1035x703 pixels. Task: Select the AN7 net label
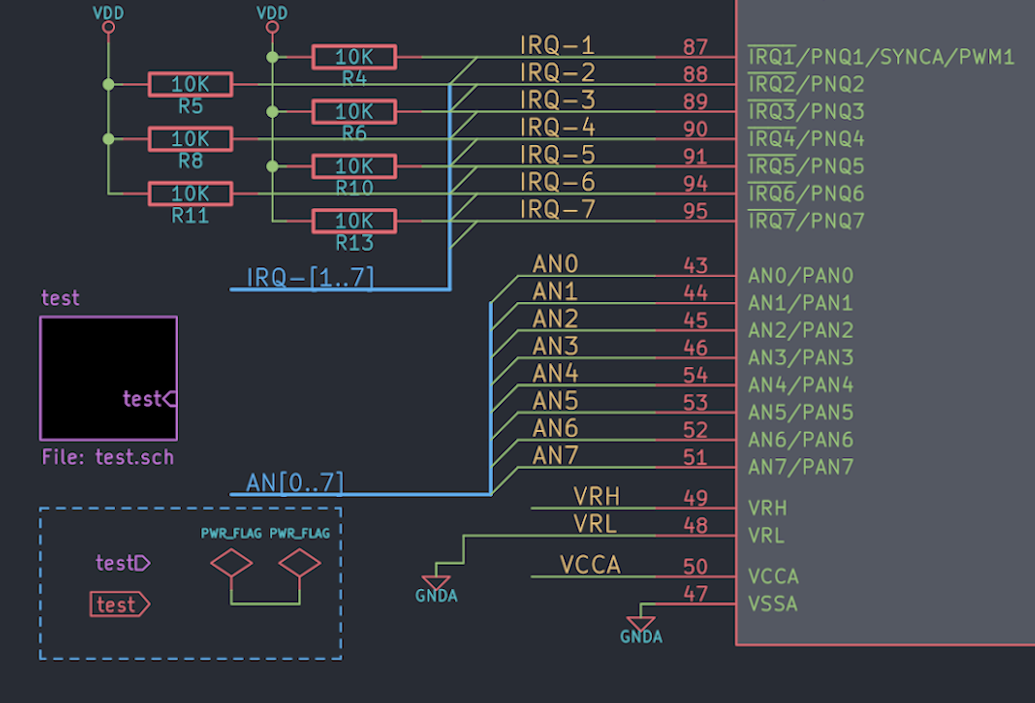pyautogui.click(x=555, y=456)
